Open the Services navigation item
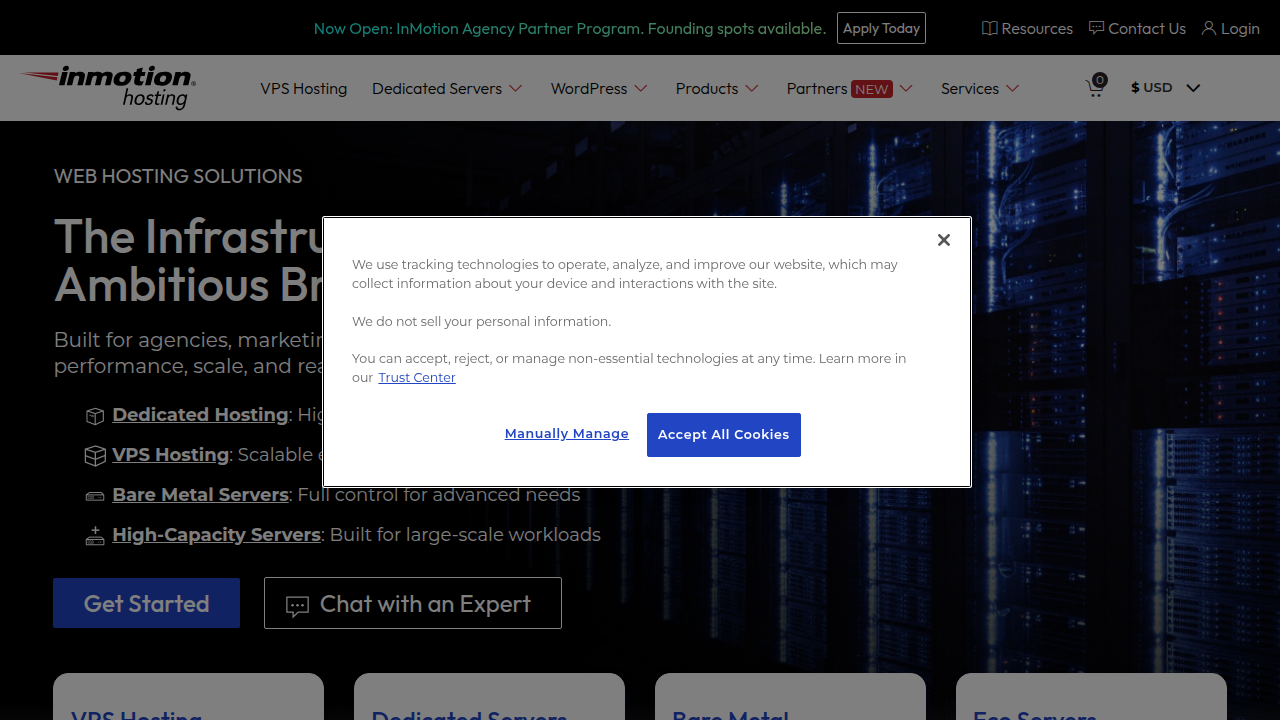 tap(970, 88)
